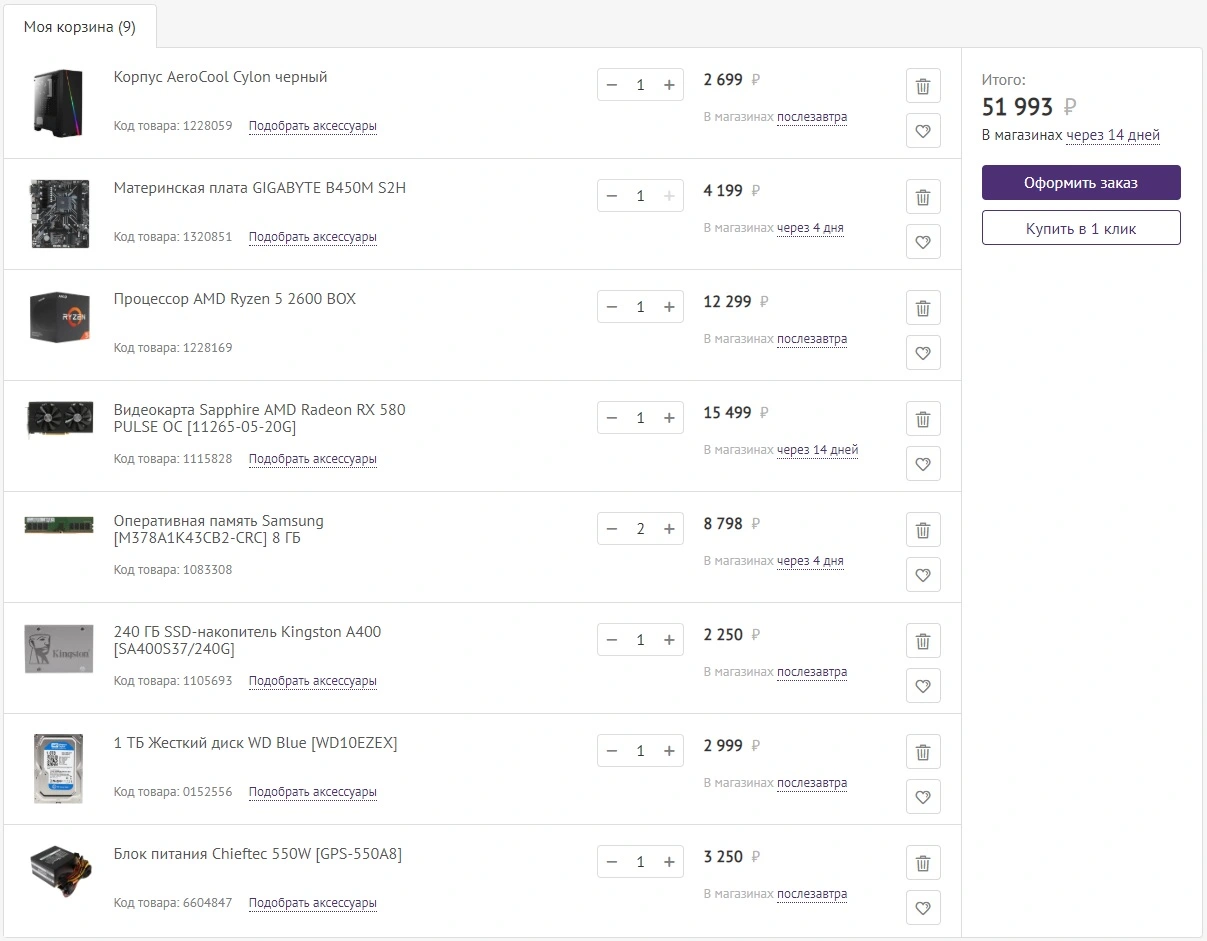This screenshot has height=941, width=1207.
Task: Remove Kingston A400 SSD via trash icon
Action: [923, 641]
